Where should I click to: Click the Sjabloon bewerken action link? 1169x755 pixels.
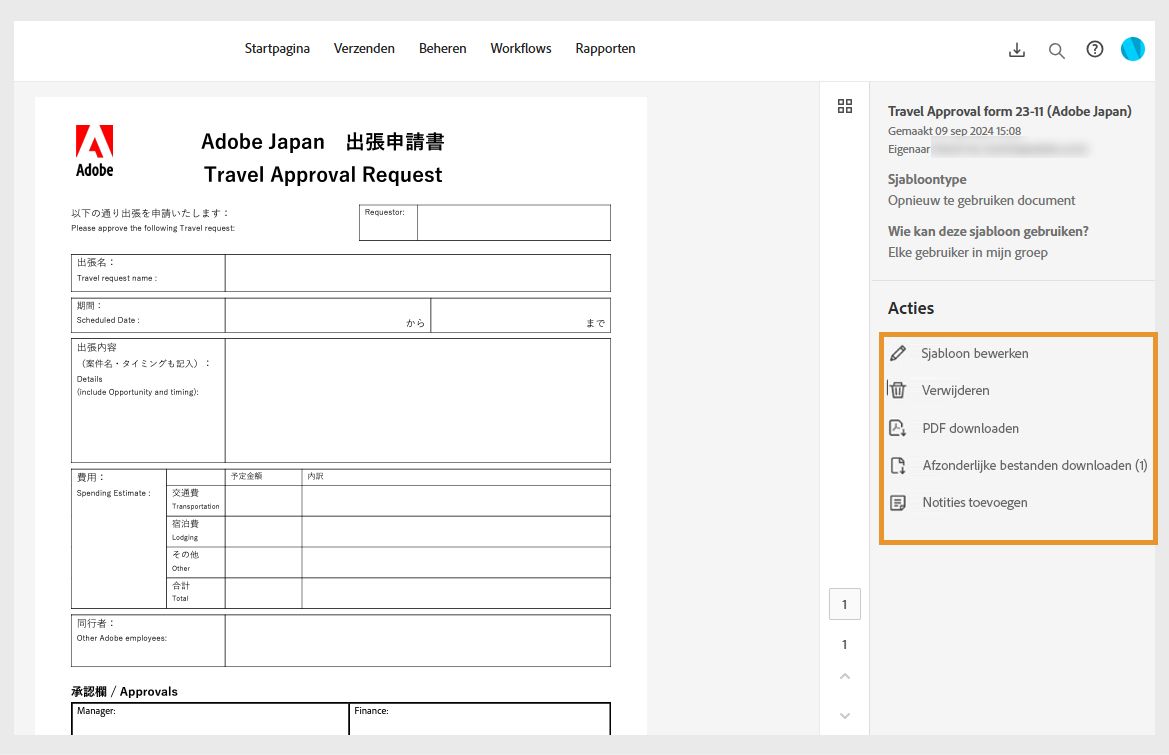point(975,353)
